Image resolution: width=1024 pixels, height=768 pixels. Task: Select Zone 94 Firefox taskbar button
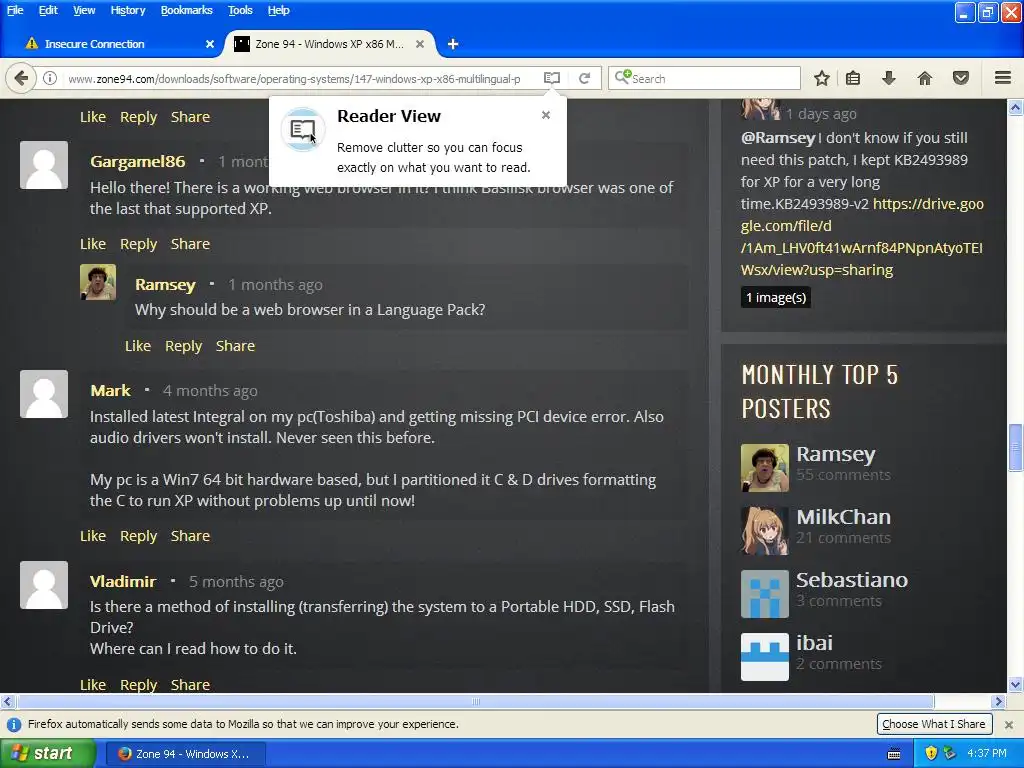point(185,754)
